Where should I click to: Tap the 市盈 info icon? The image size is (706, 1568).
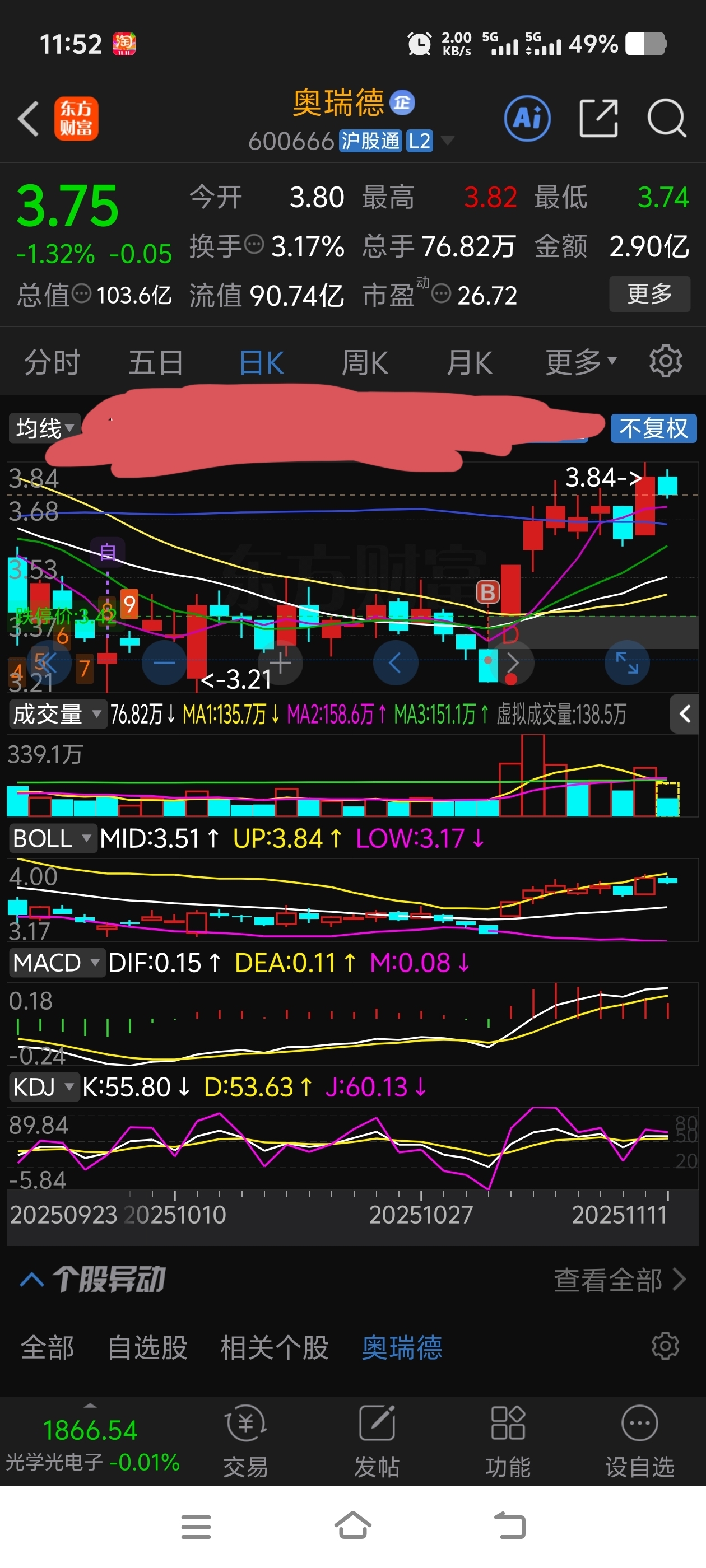pyautogui.click(x=441, y=294)
